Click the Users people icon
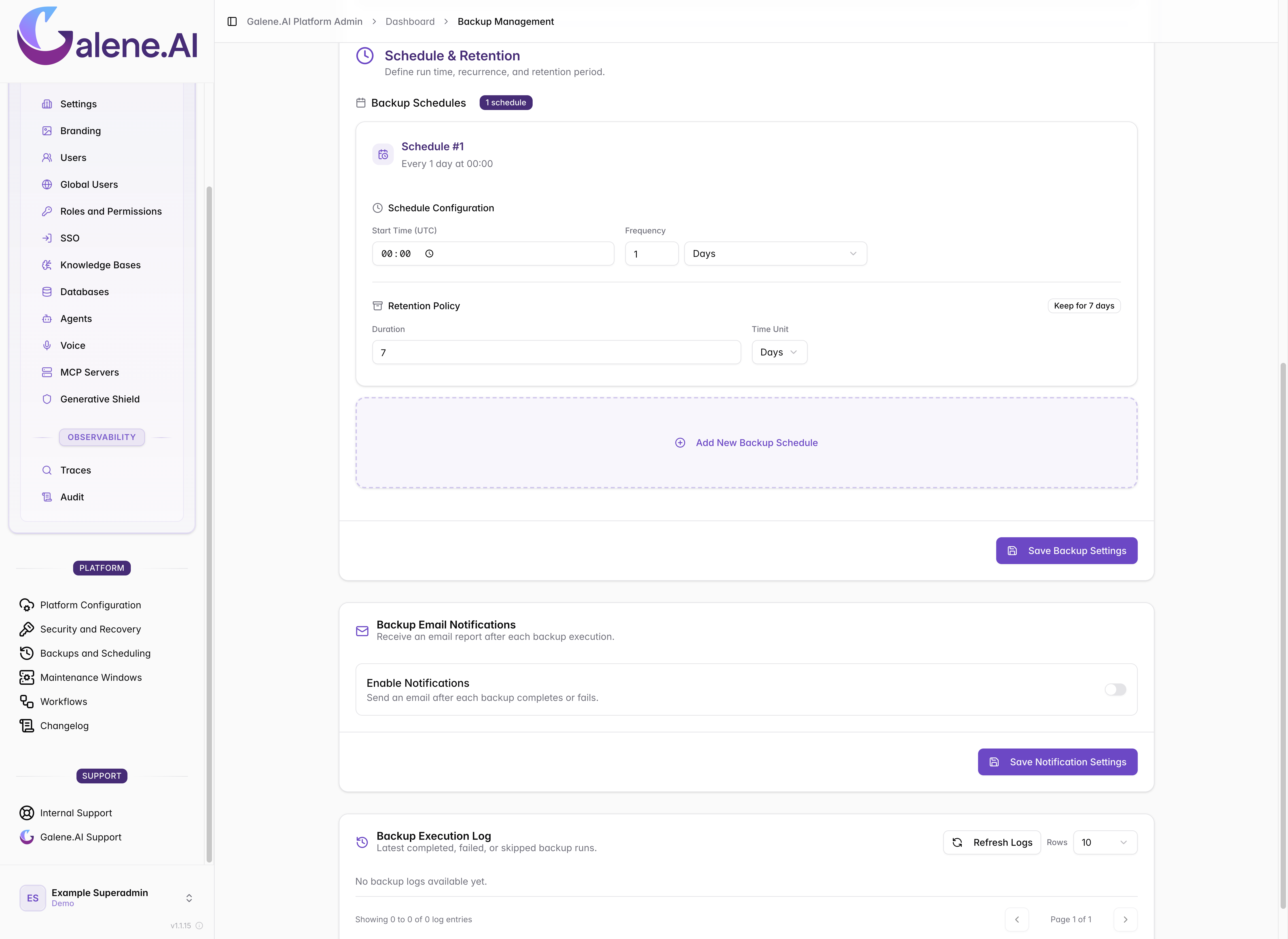The height and width of the screenshot is (939, 1288). [x=47, y=157]
